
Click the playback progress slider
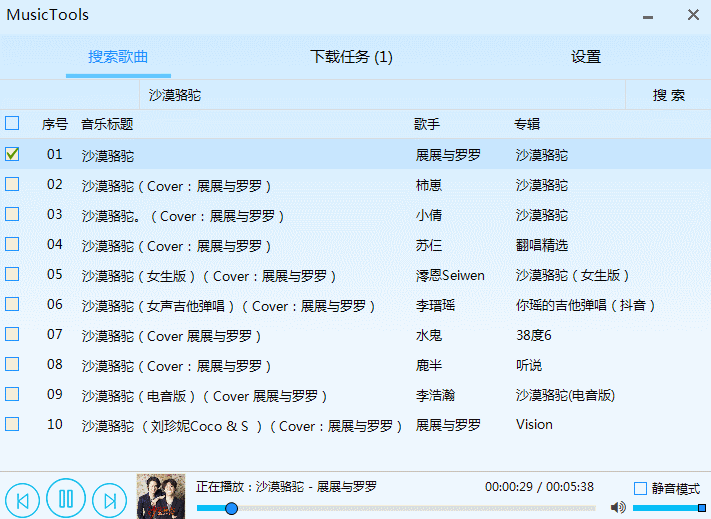pyautogui.click(x=400, y=508)
